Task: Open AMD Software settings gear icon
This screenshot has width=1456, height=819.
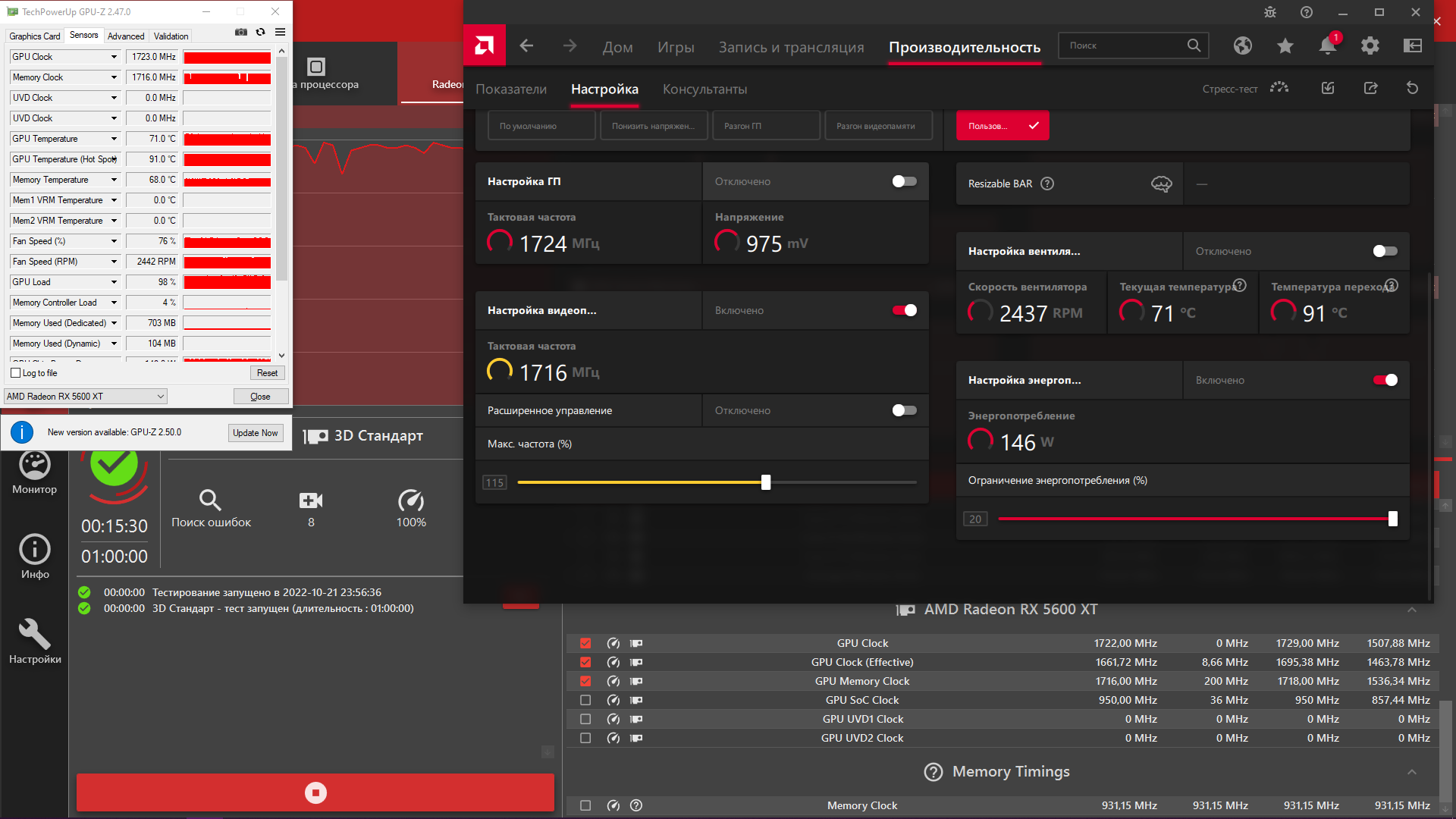Action: click(x=1370, y=45)
